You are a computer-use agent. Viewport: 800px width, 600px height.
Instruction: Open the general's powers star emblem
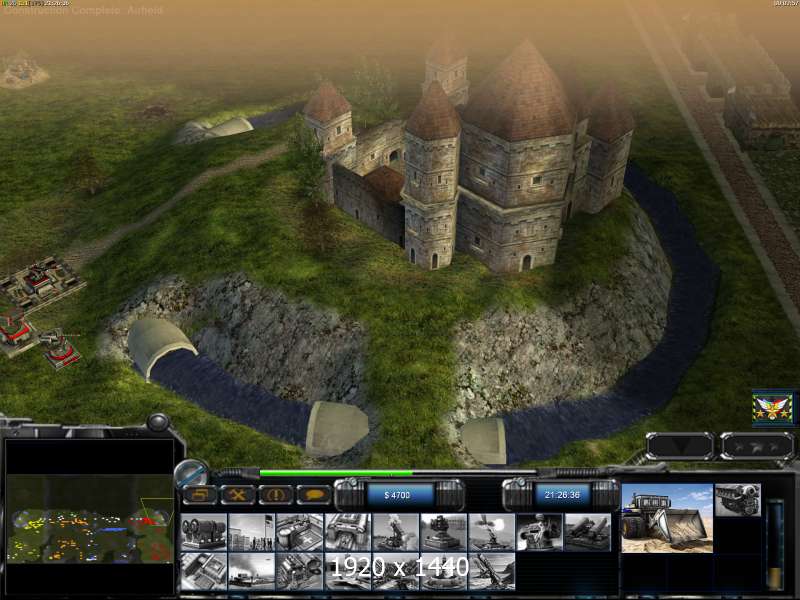coord(773,409)
